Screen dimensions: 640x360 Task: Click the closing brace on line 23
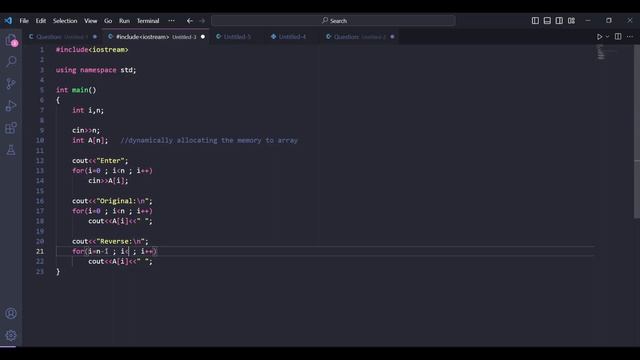[58, 272]
